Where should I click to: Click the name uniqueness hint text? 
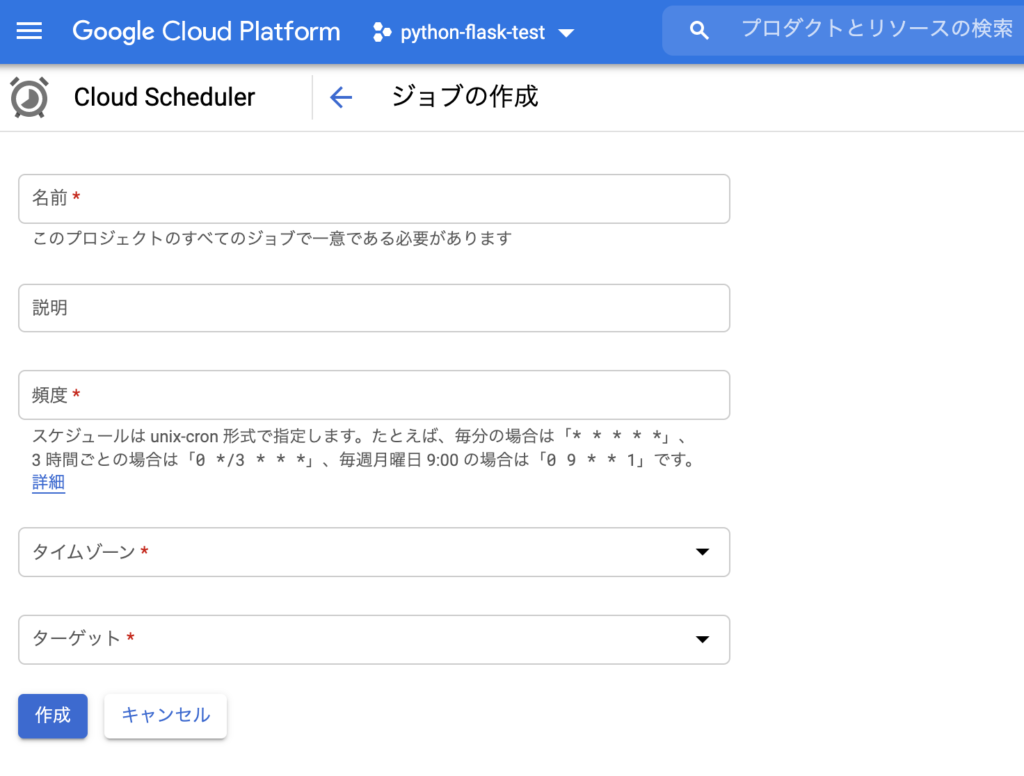tap(272, 238)
